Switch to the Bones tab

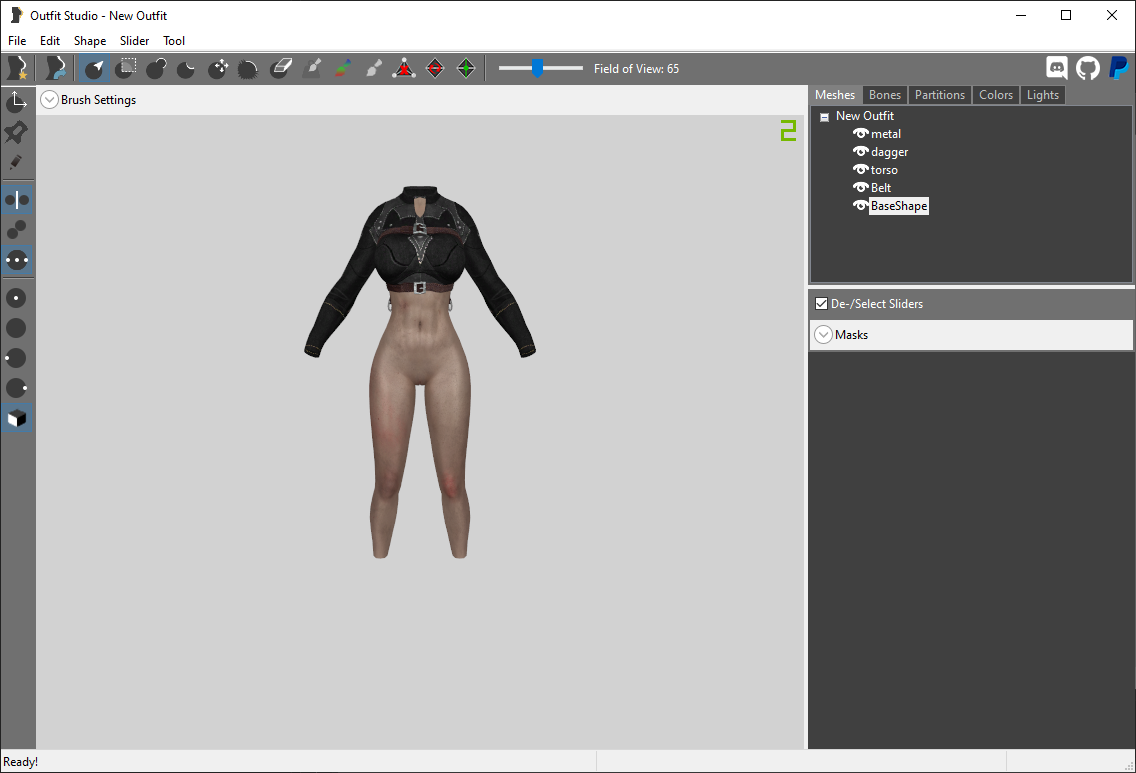[x=885, y=95]
